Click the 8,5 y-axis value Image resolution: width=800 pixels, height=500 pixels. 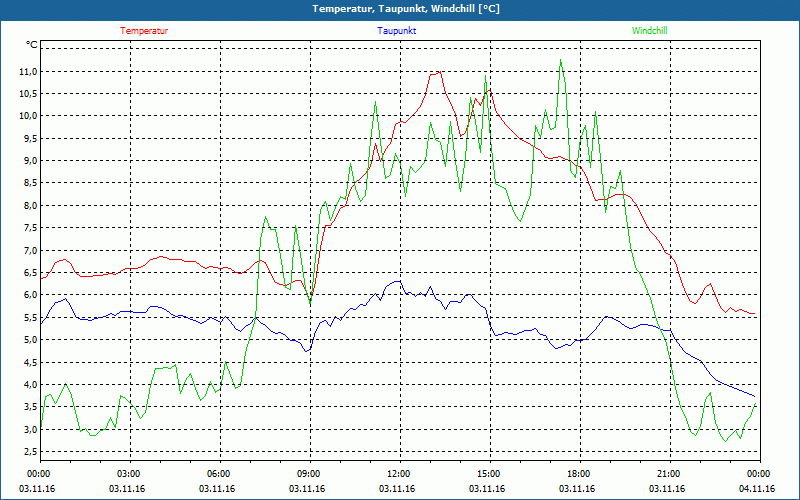tap(29, 183)
